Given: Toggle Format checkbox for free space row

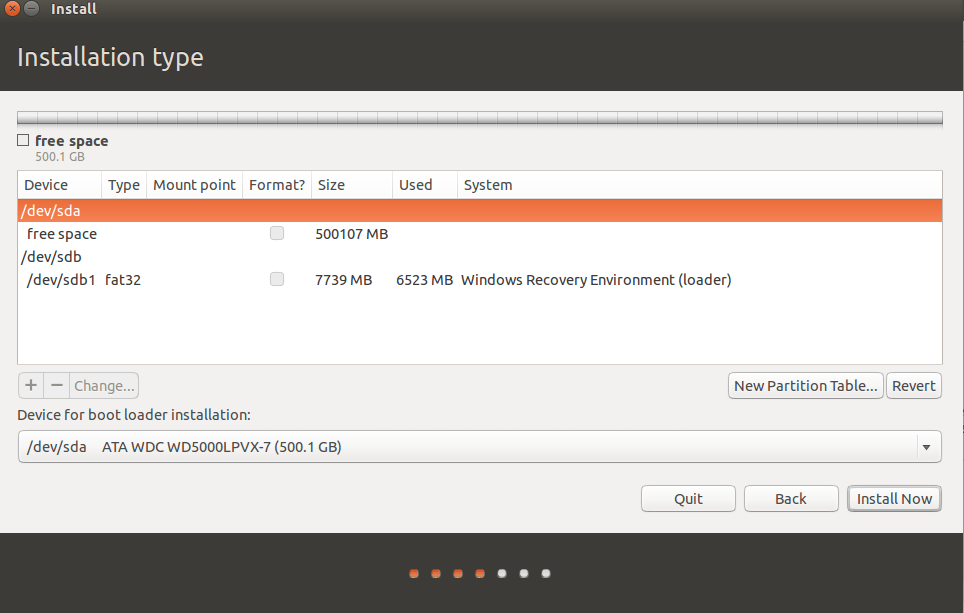Looking at the screenshot, I should pyautogui.click(x=277, y=234).
